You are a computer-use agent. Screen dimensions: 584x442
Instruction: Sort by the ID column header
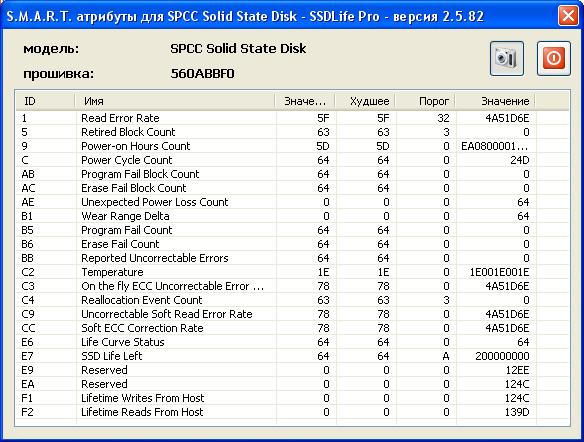point(45,101)
